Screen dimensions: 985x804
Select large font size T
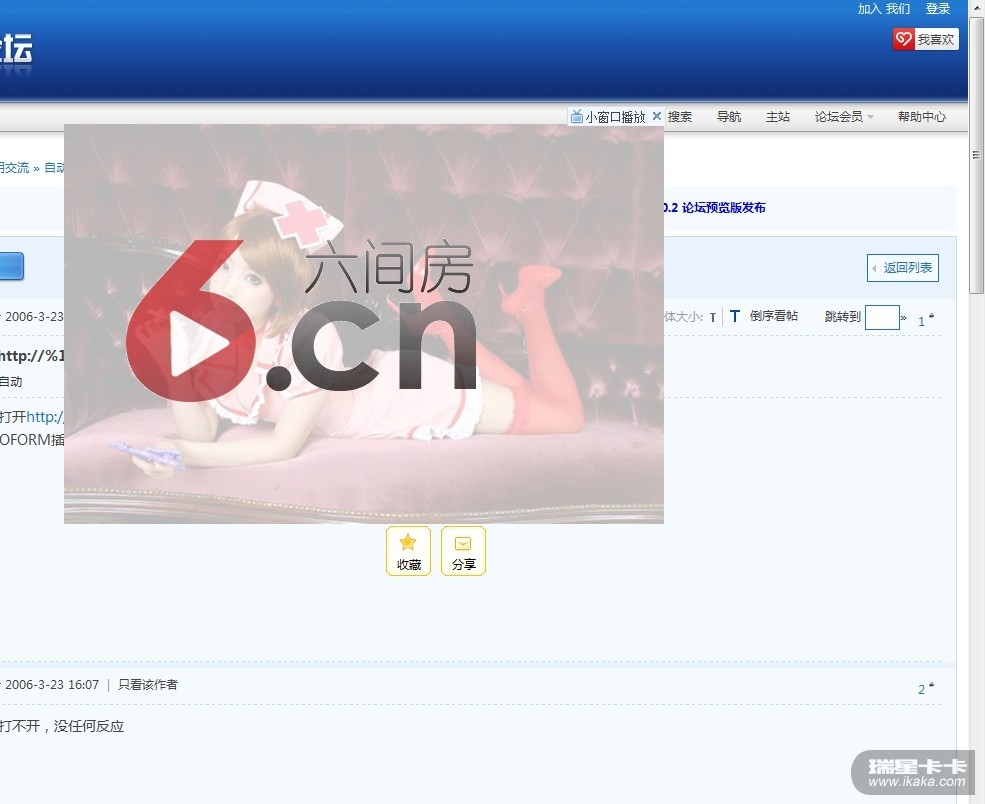click(x=734, y=316)
